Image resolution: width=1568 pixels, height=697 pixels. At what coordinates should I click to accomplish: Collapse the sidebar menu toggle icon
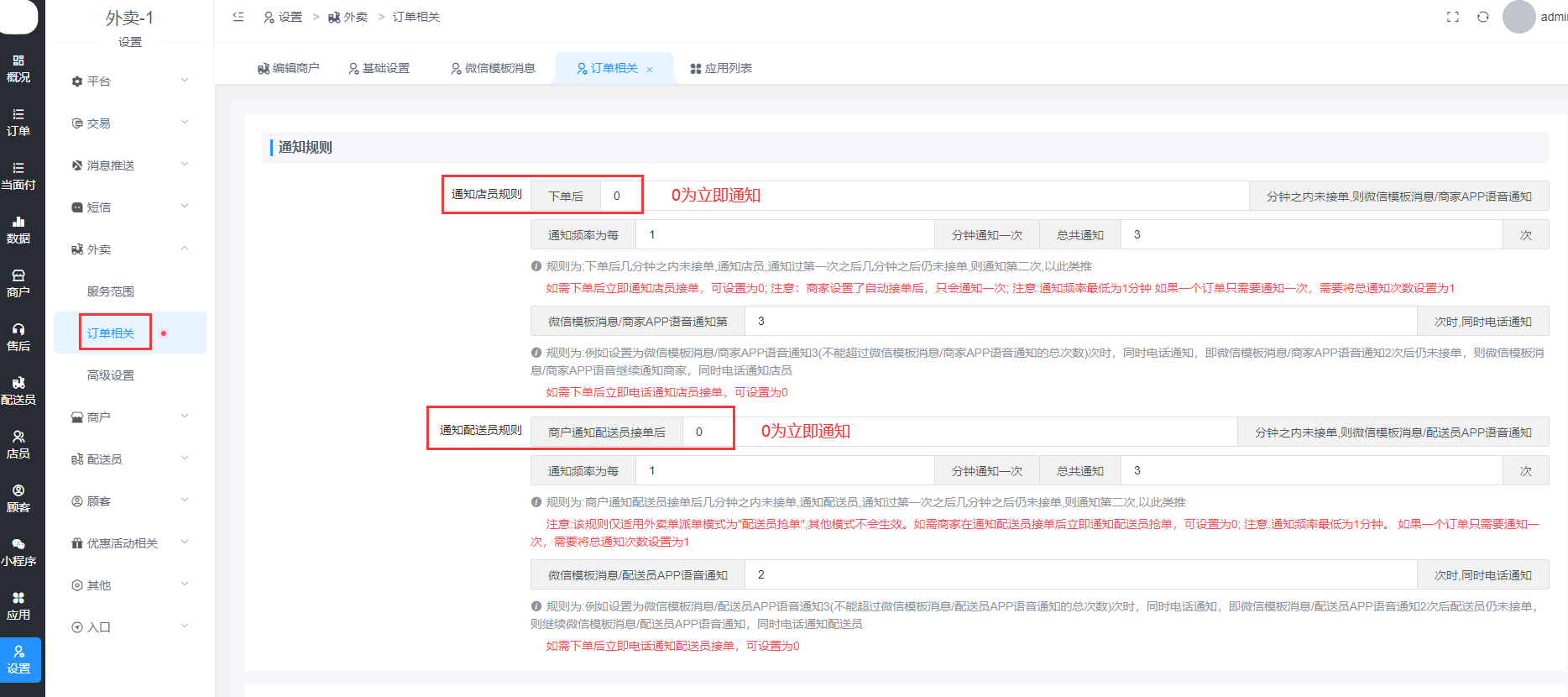(238, 17)
